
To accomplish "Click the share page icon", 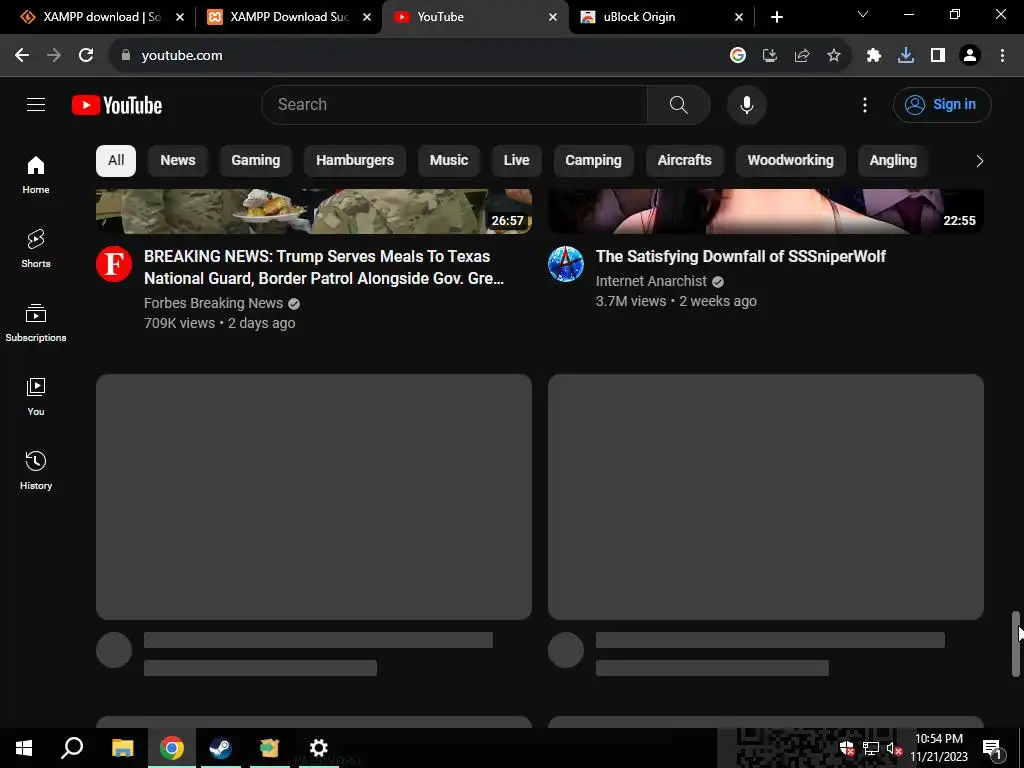I will 802,56.
